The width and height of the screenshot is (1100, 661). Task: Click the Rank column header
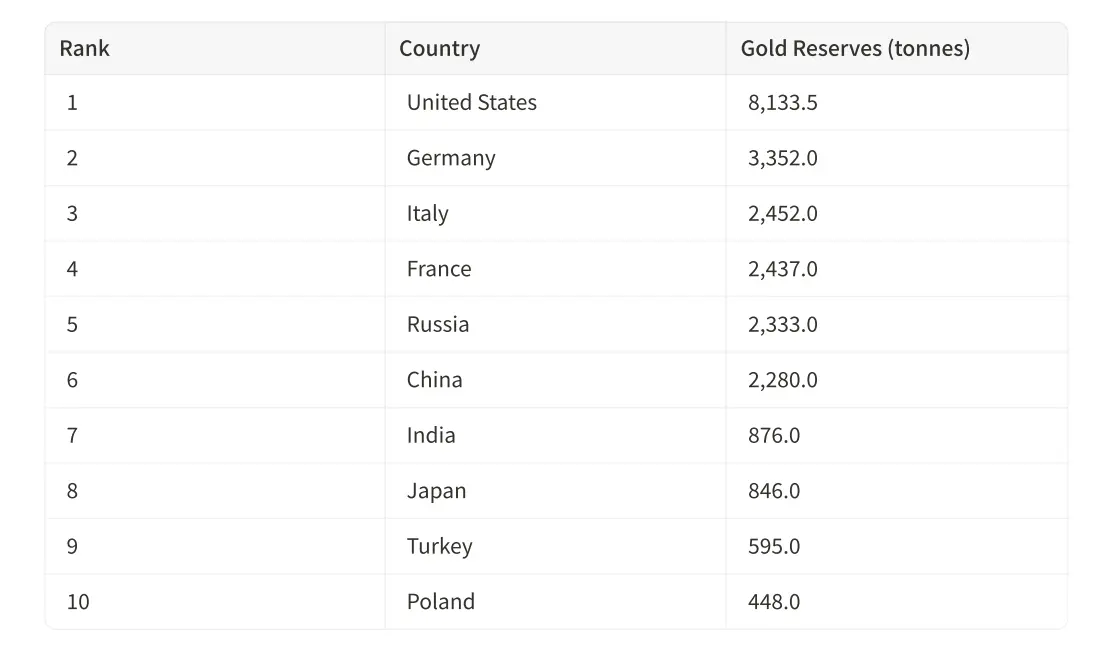(85, 48)
